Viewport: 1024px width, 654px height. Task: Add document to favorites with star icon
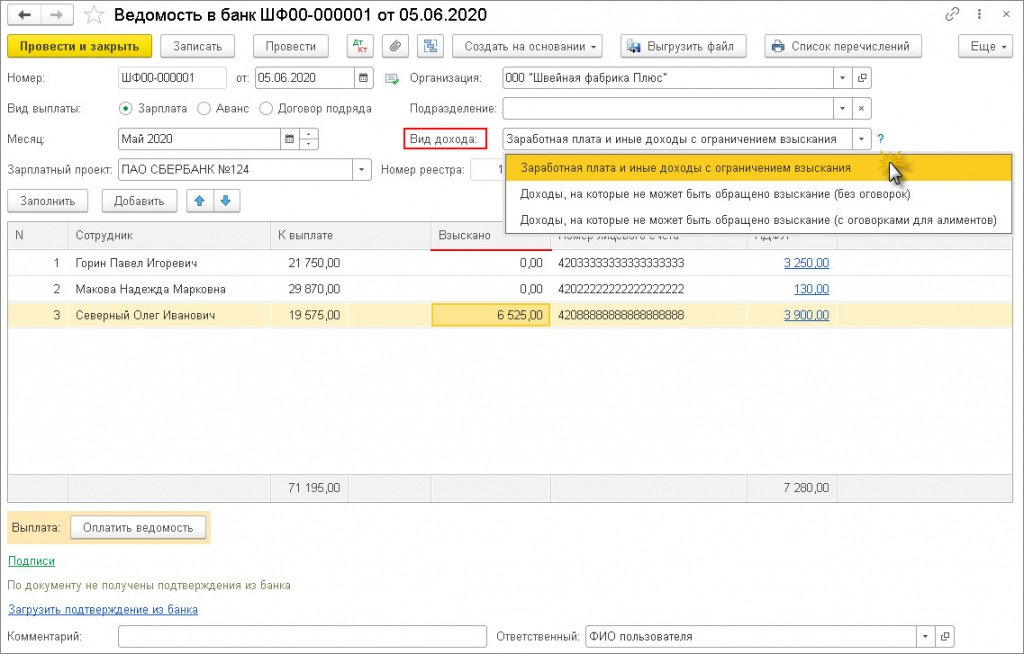pyautogui.click(x=93, y=15)
